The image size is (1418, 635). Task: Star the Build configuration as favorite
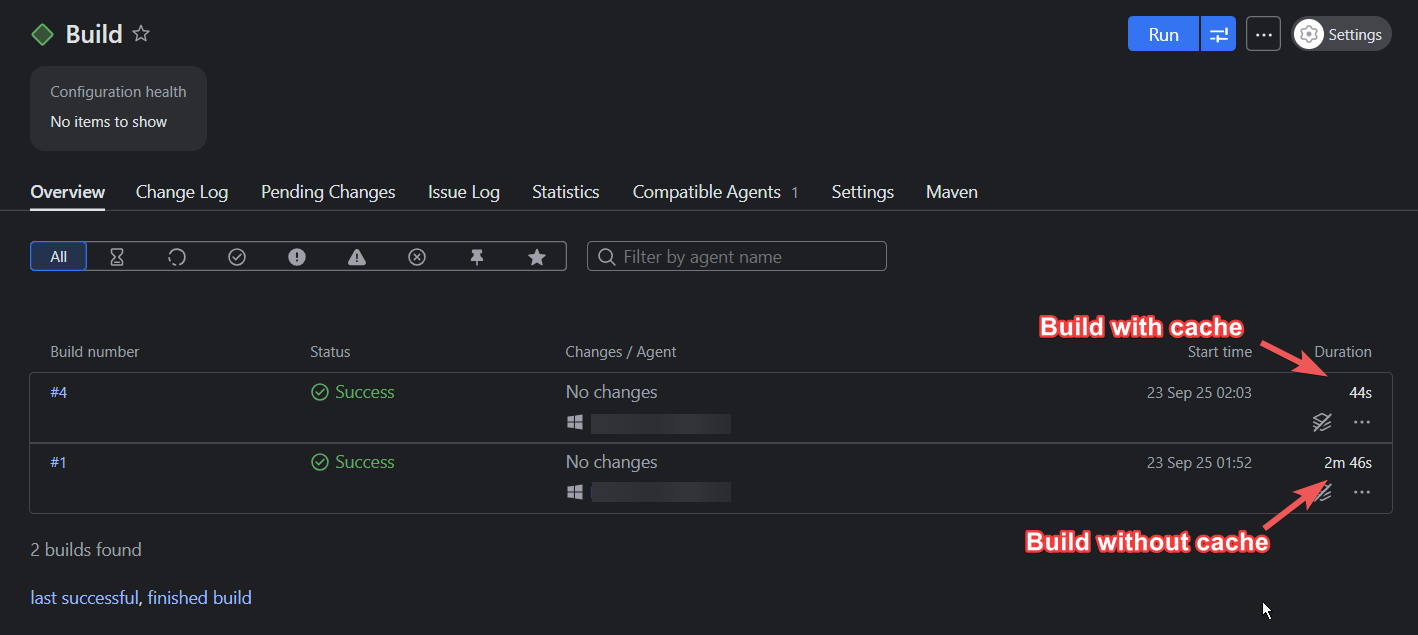click(x=141, y=34)
